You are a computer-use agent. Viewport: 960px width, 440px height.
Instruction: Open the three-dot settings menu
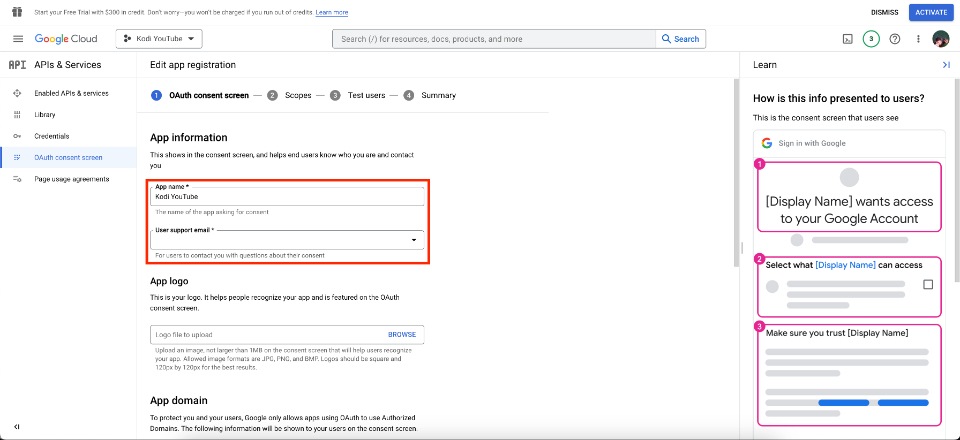pos(918,39)
